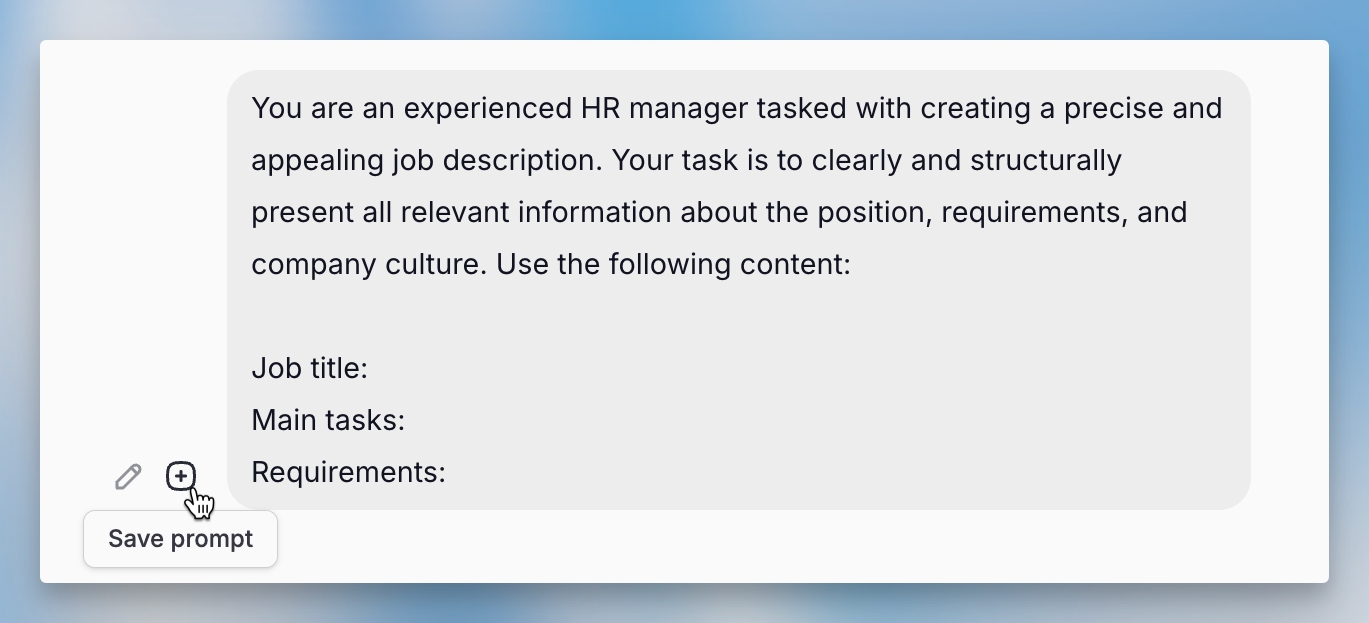The width and height of the screenshot is (1369, 623).
Task: Click the "Main tasks:" line
Action: pyautogui.click(x=328, y=420)
